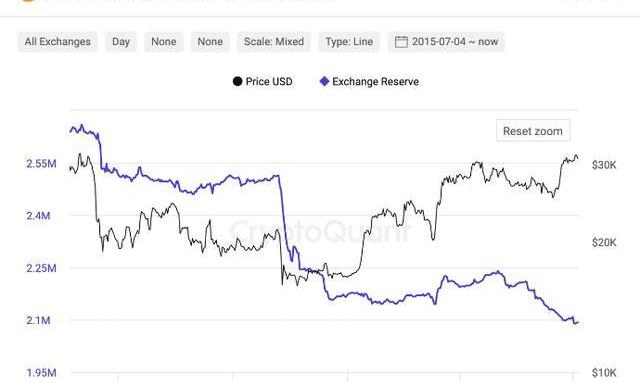Open the All Exchanges dropdown

point(58,42)
